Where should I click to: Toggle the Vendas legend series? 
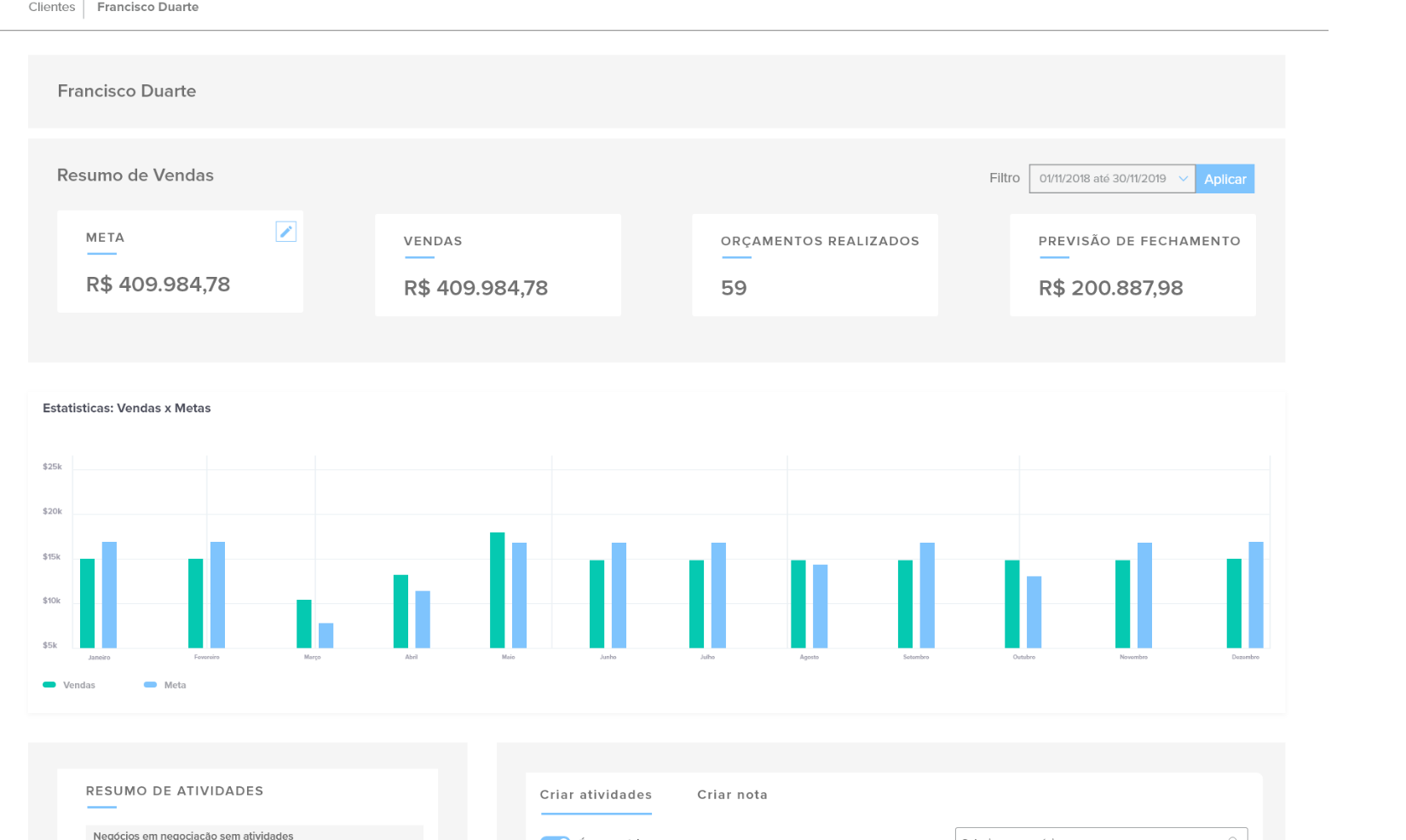78,685
